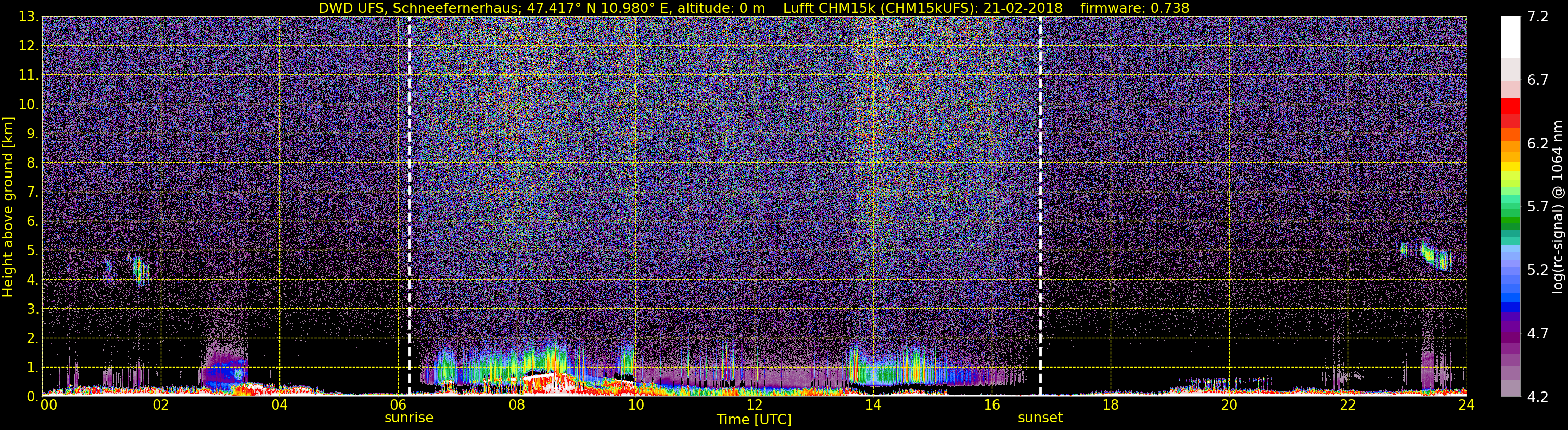Screen dimensions: 1568x430
Task: Click the "1." height axis tick label
Action: 32,368
